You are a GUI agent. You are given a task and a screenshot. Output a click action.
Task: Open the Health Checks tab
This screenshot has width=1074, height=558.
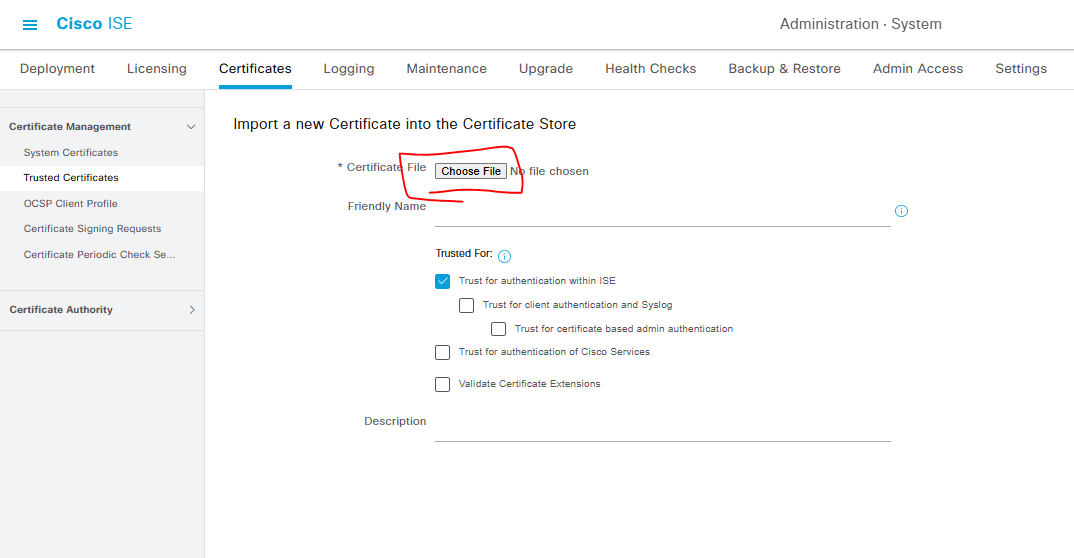click(651, 68)
